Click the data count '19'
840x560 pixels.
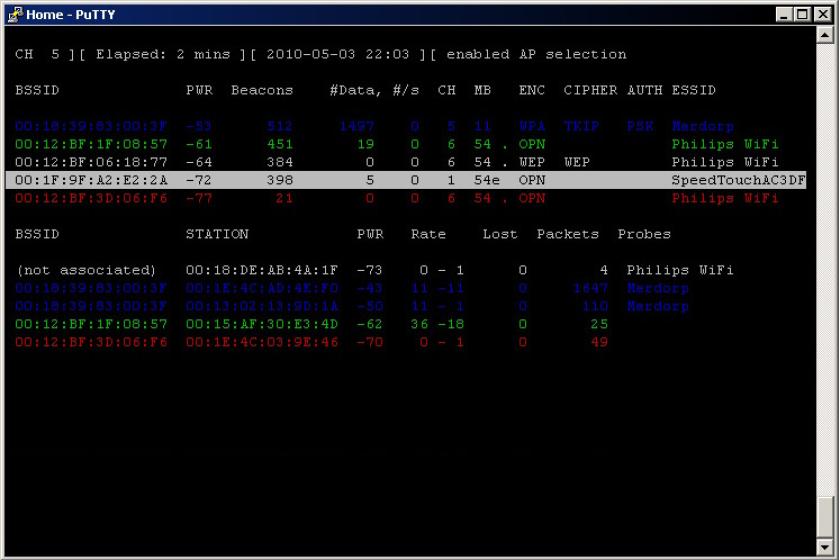point(365,145)
